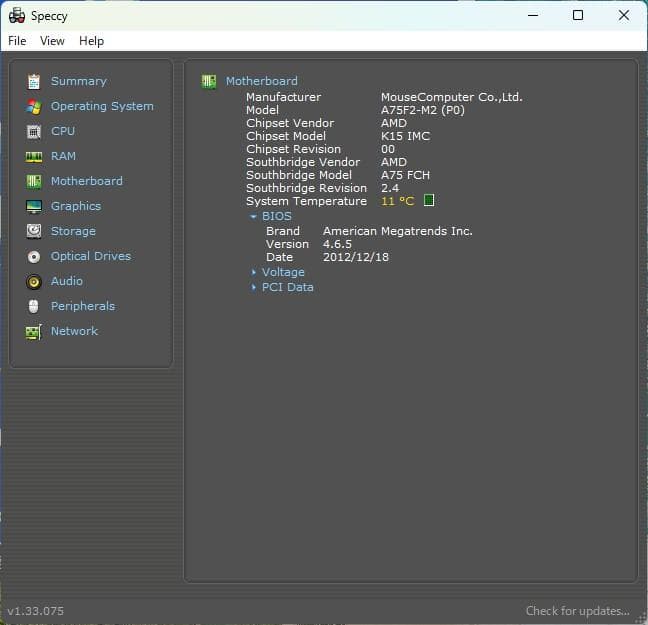Viewport: 648px width, 625px height.
Task: Click the model value A75F2-M2 (P0)
Action: click(423, 110)
